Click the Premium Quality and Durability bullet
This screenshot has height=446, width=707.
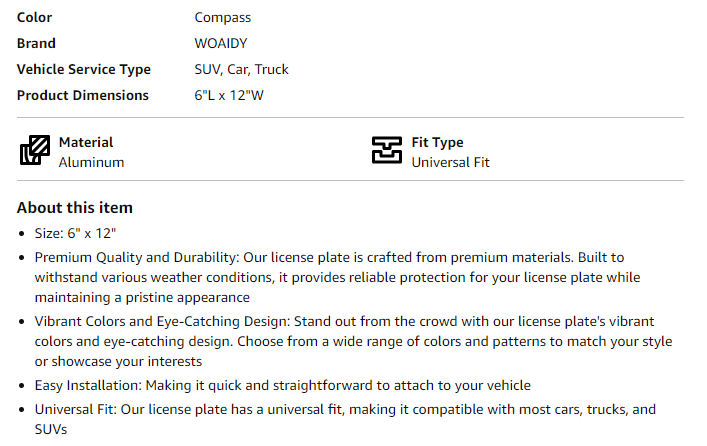(337, 277)
